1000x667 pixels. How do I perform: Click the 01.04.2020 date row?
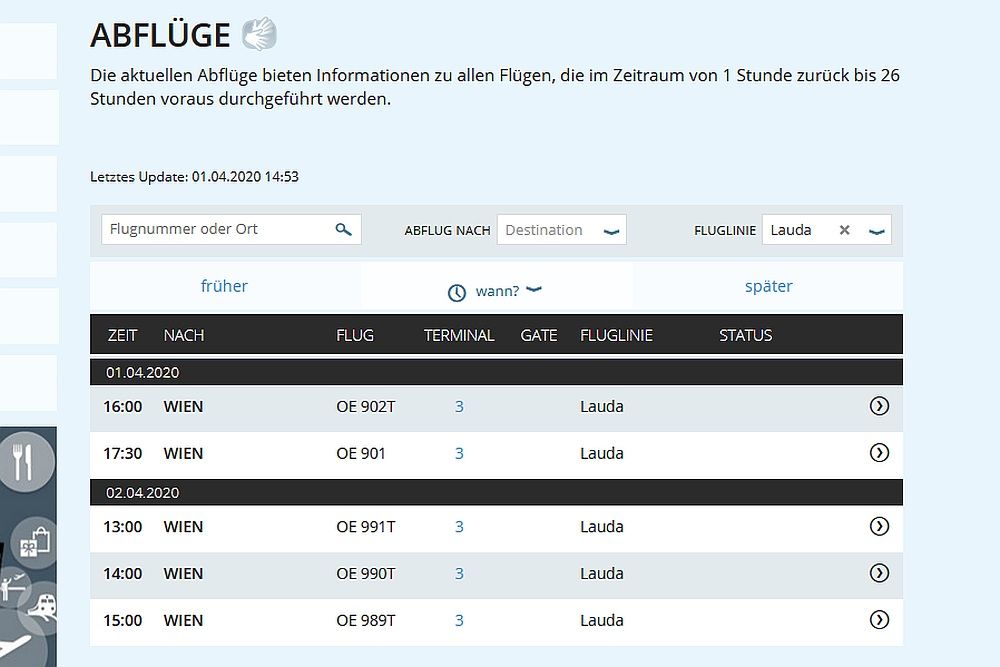(x=496, y=372)
